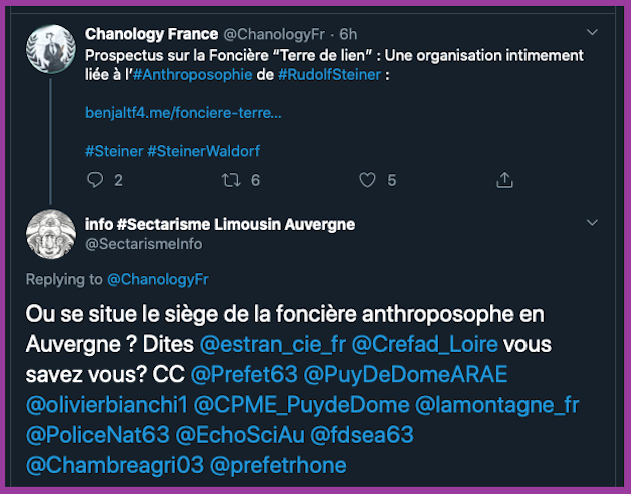Image resolution: width=631 pixels, height=494 pixels.
Task: Open the Sectarisme Limousin Auvergne avatar
Action: click(51, 237)
